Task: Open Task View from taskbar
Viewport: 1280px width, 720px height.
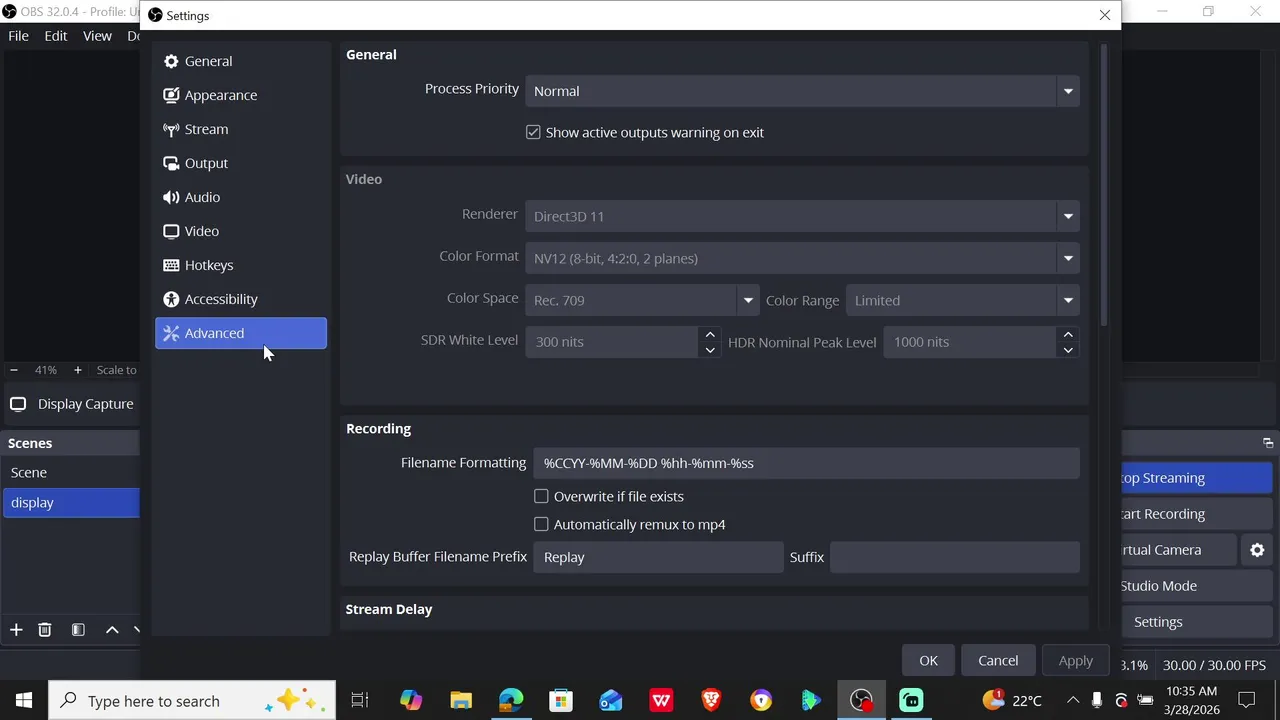Action: (360, 700)
